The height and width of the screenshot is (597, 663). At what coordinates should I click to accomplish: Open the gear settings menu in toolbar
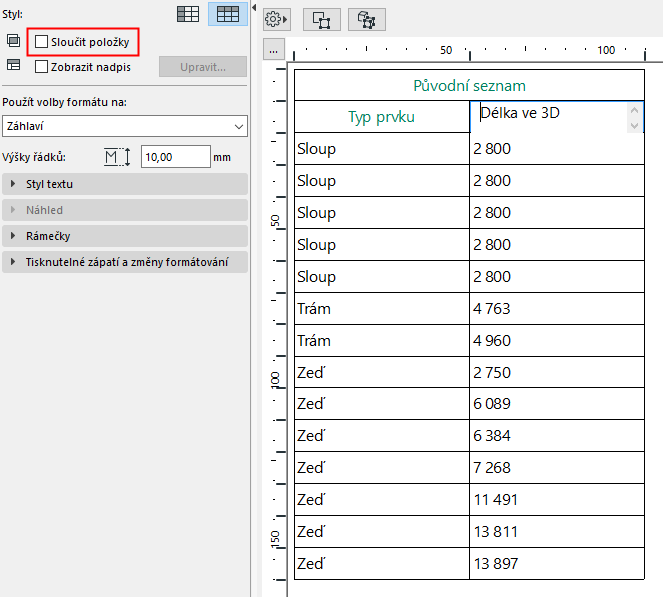point(275,19)
